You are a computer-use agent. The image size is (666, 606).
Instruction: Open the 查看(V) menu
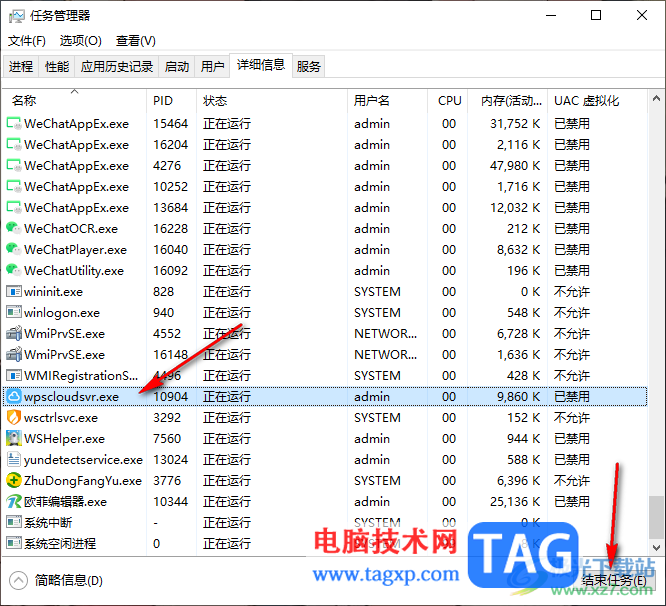(x=135, y=41)
